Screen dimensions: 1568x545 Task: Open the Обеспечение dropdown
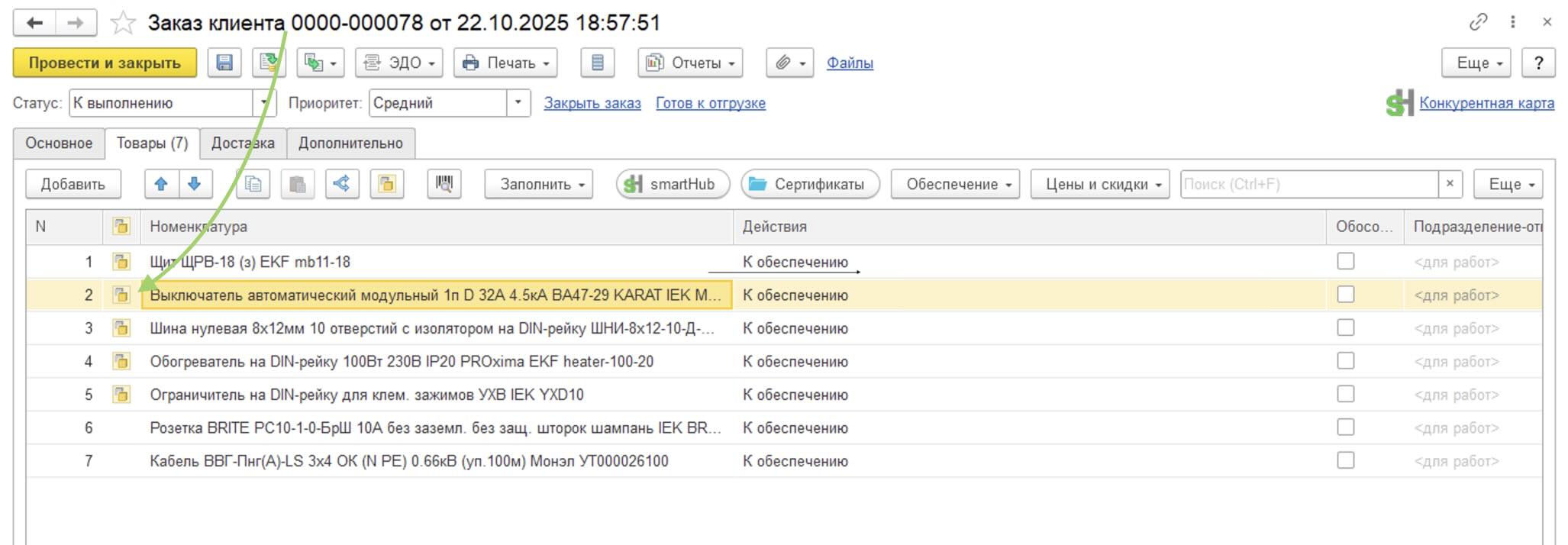tap(955, 184)
